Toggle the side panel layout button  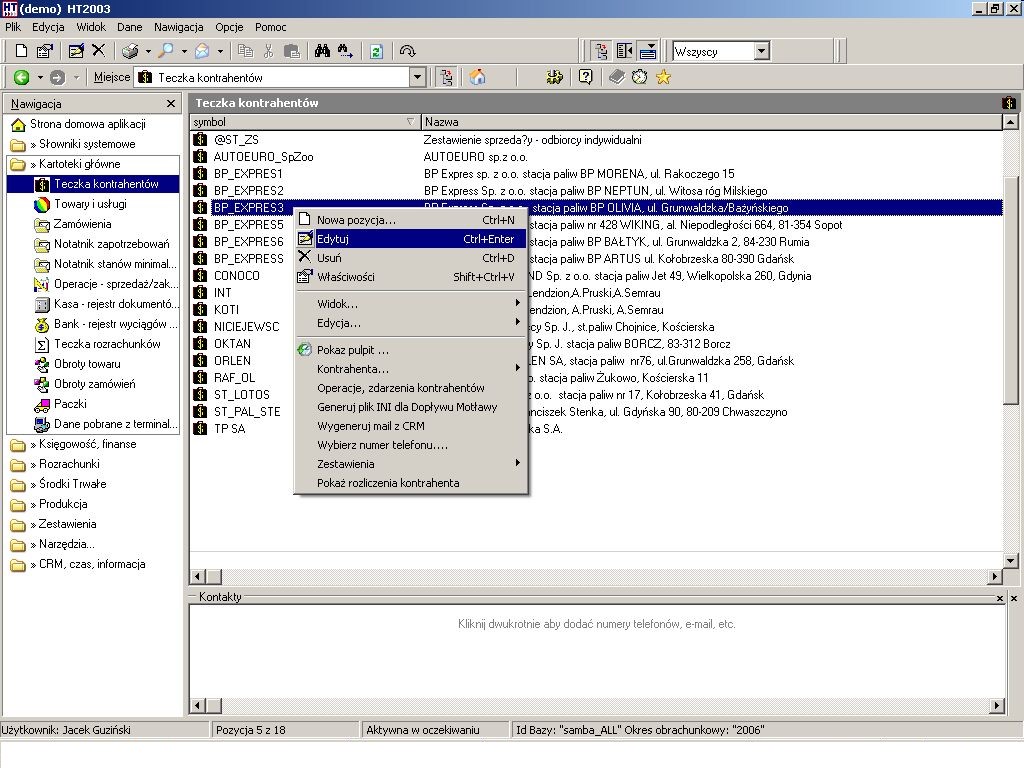click(x=624, y=51)
